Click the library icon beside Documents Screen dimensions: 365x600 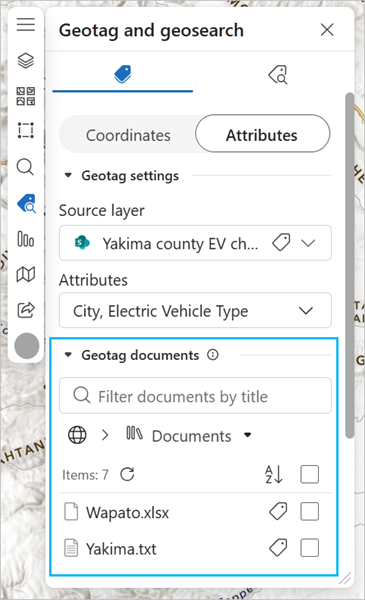(x=134, y=434)
